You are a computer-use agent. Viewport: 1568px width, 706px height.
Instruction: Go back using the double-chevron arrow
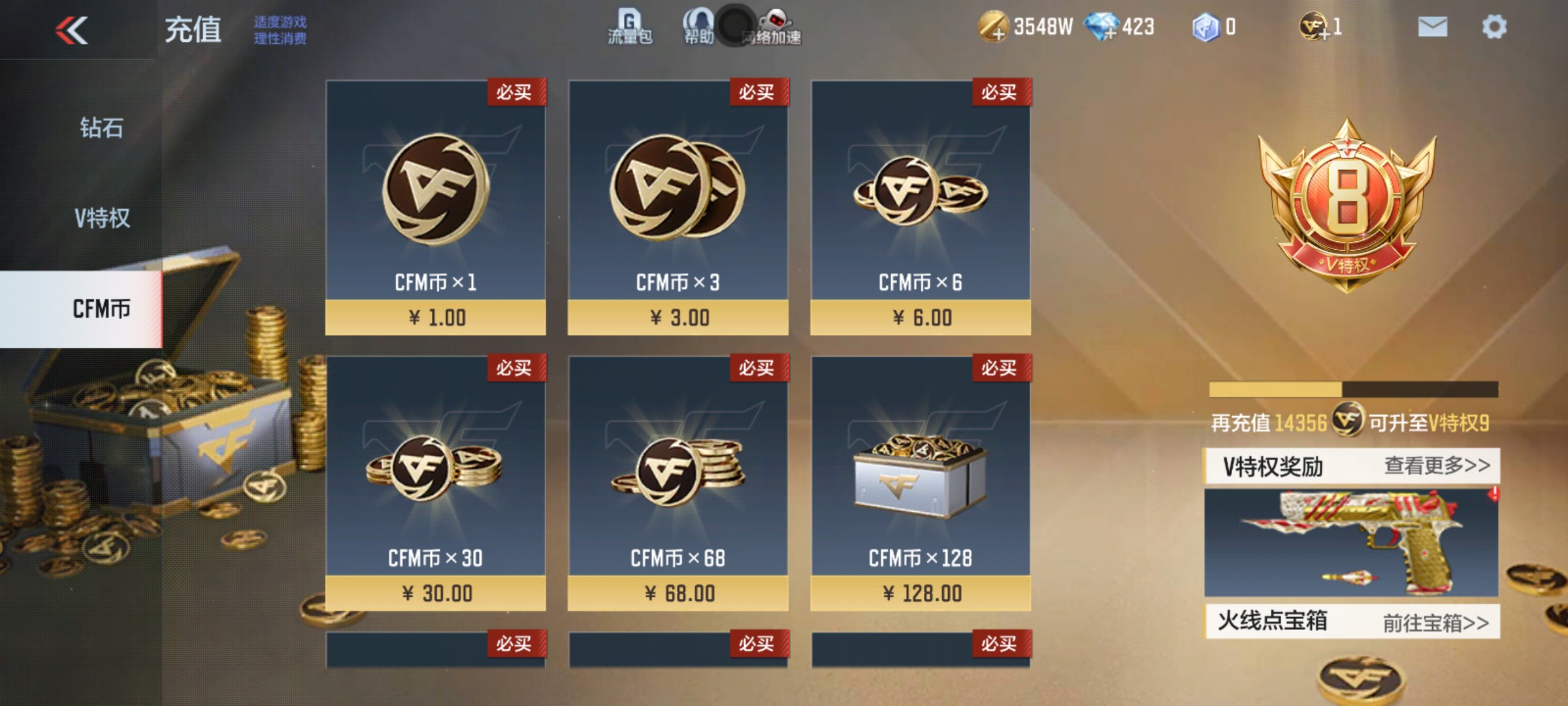(72, 30)
